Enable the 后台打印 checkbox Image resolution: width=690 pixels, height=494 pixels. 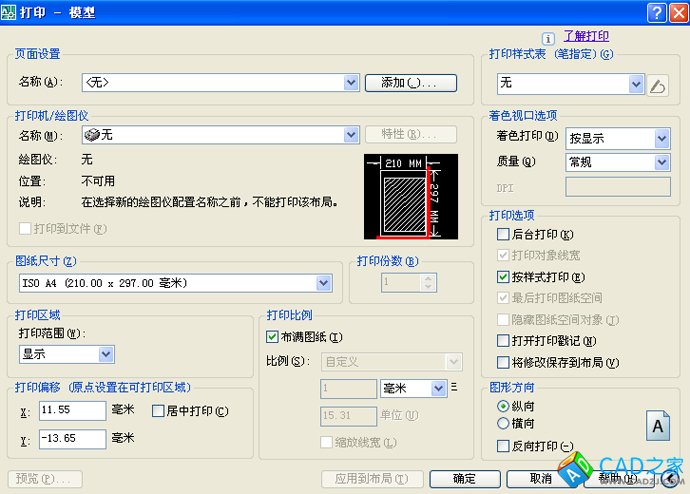click(x=504, y=234)
